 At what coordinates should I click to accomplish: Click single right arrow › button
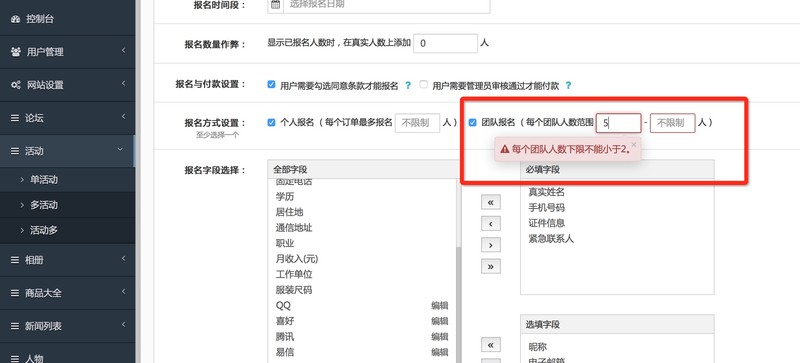[x=491, y=245]
